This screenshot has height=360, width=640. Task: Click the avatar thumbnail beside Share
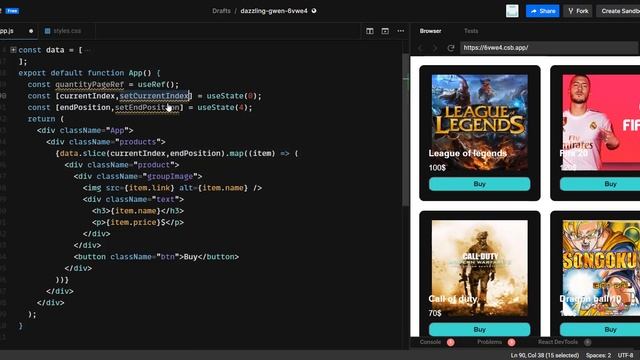click(512, 11)
